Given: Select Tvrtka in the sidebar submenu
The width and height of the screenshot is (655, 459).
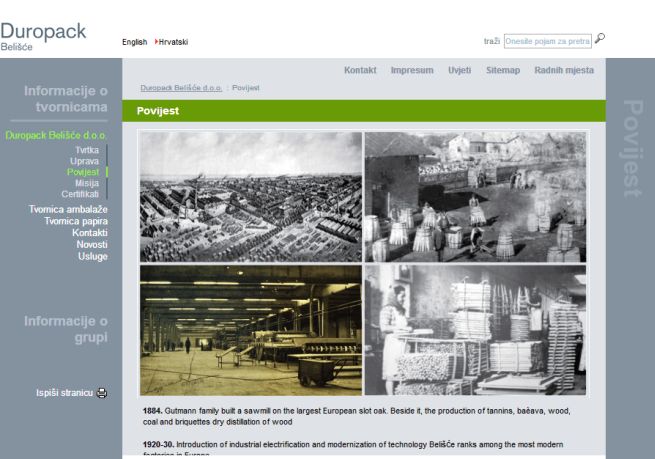Looking at the screenshot, I should 87,150.
